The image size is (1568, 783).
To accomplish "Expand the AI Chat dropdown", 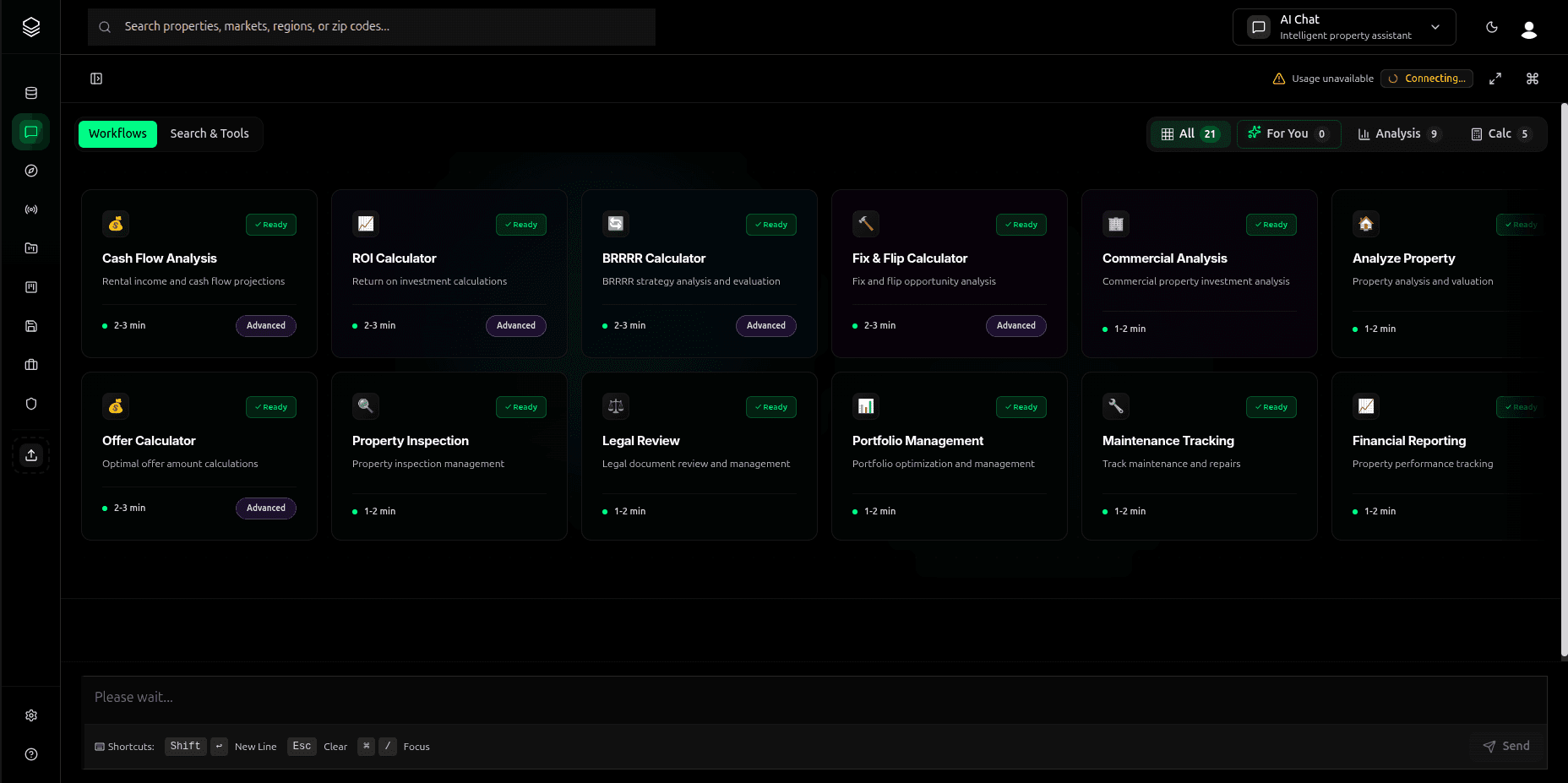I will click(1344, 27).
